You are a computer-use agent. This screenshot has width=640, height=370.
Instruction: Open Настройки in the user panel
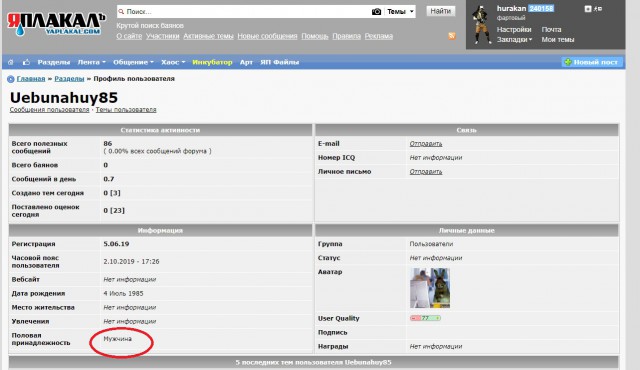pyautogui.click(x=514, y=29)
